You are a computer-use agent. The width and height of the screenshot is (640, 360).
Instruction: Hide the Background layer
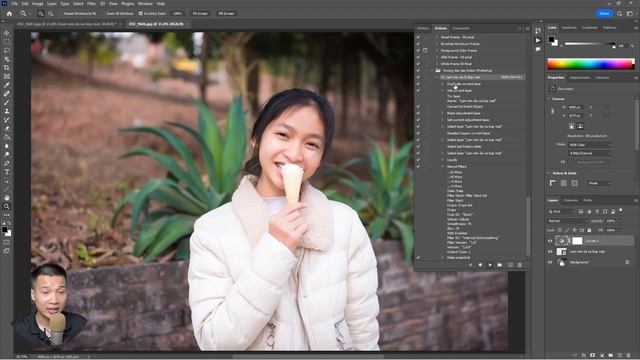550,262
